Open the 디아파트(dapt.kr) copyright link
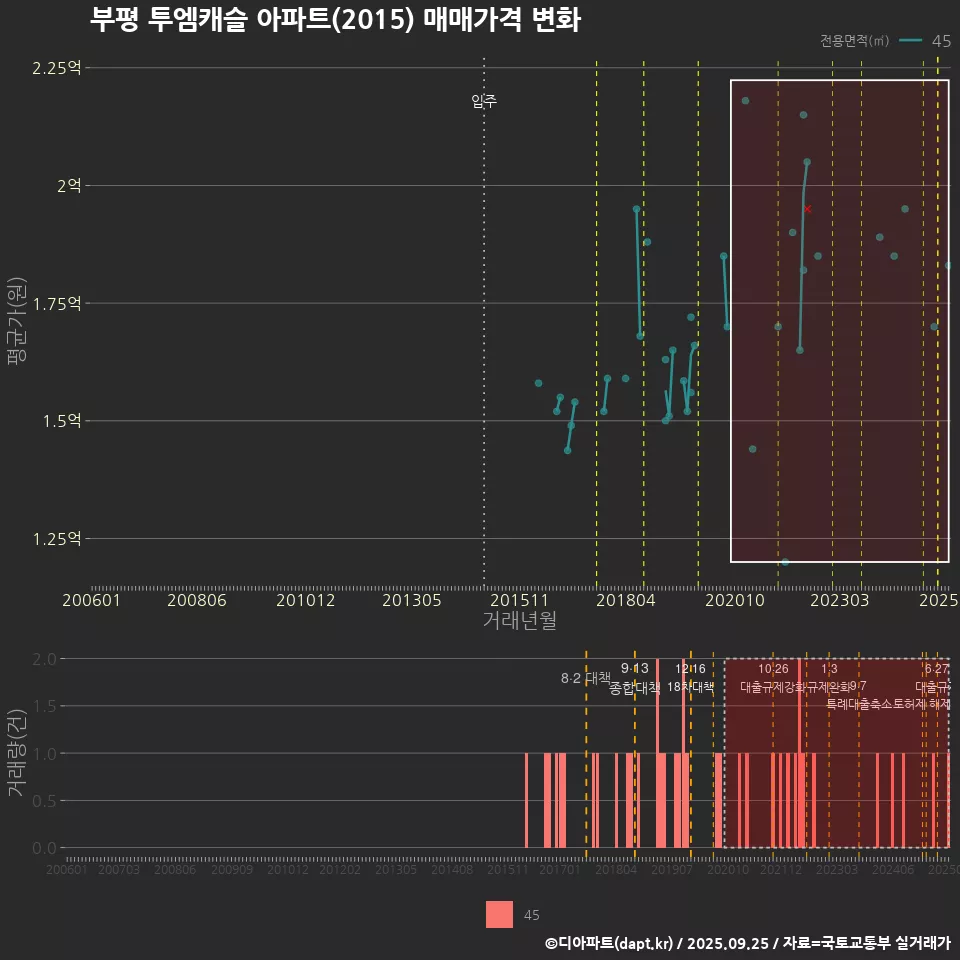Viewport: 960px width, 960px height. tap(615, 943)
